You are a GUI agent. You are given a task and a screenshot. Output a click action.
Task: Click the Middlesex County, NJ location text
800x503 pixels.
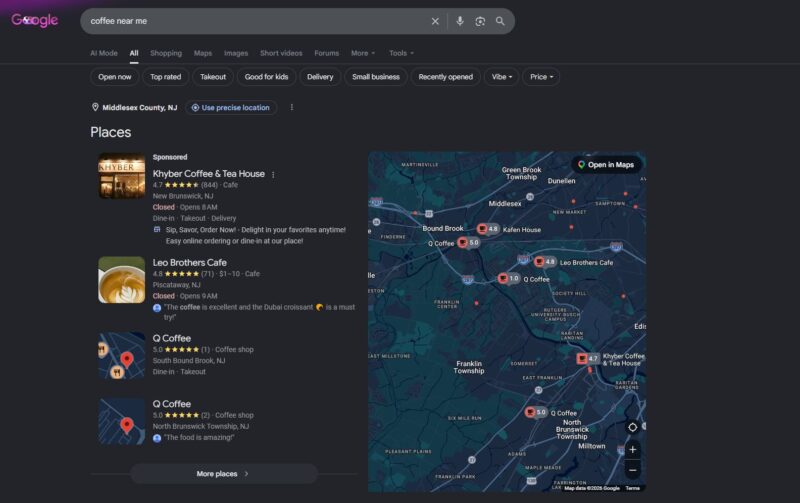[x=140, y=108]
